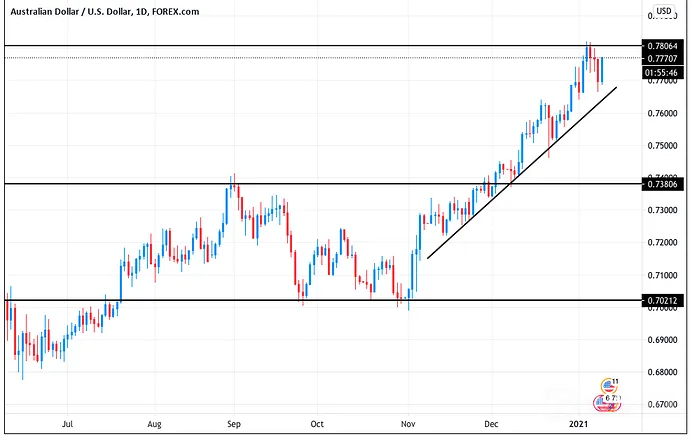Select the 0.73806 price line label
Image resolution: width=690 pixels, height=438 pixels.
click(663, 184)
